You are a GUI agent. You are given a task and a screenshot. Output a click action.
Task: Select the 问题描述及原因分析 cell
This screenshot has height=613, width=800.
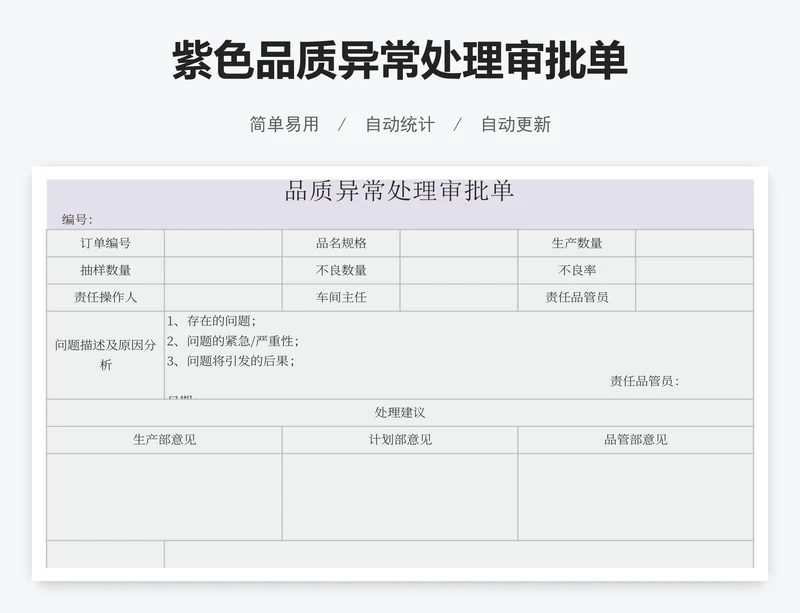pyautogui.click(x=106, y=355)
